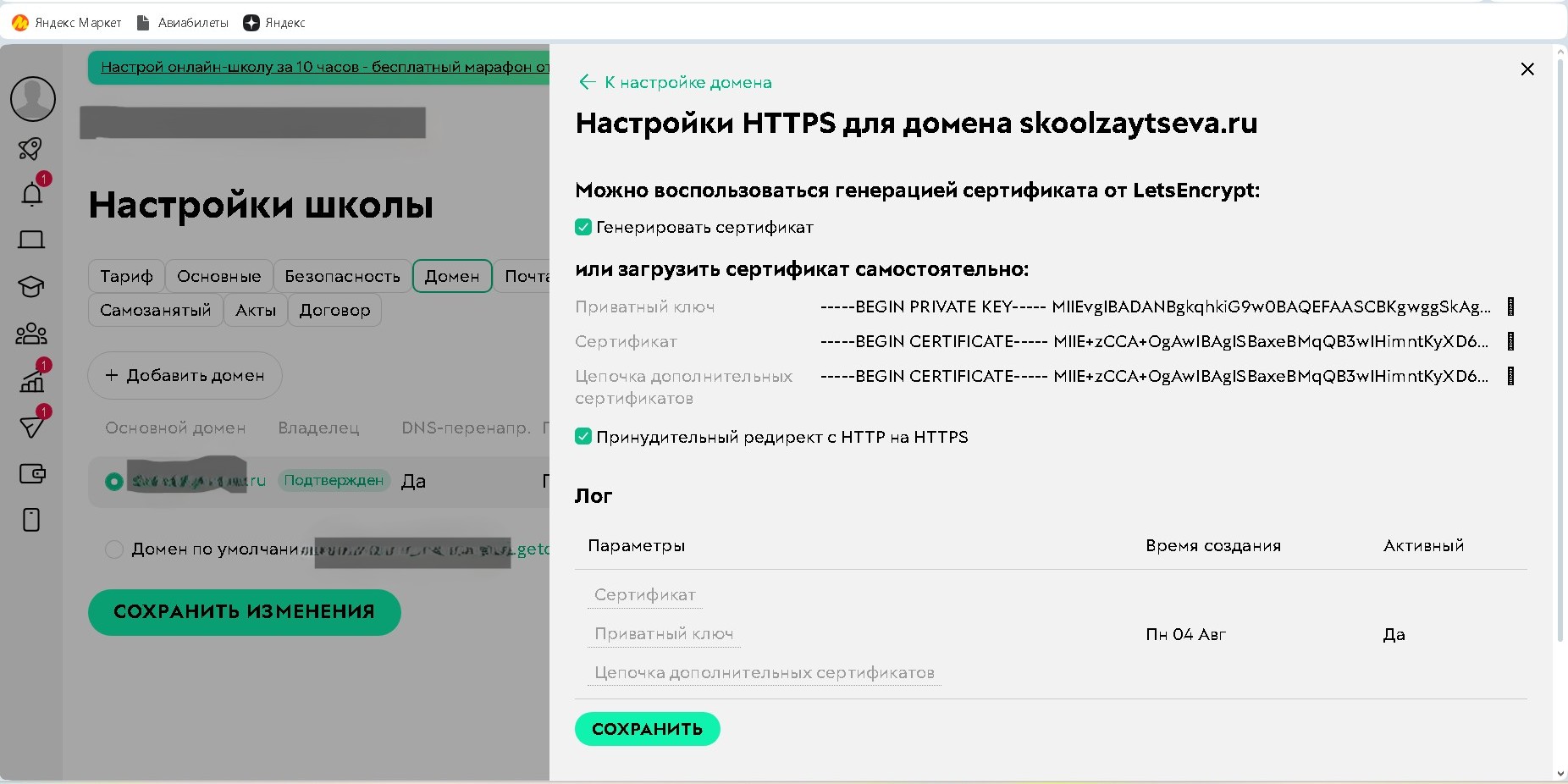Disable Принудительный редирект с HTTP на HTTPS
This screenshot has height=784, width=1568.
click(583, 437)
